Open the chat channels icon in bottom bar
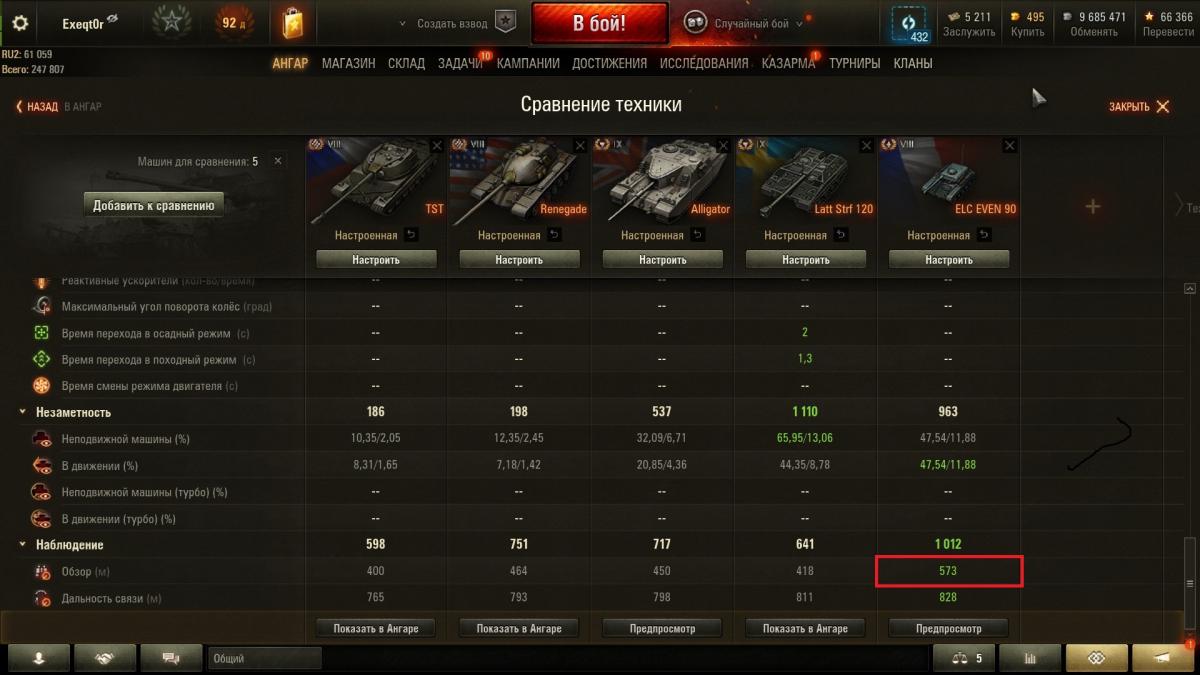 169,658
